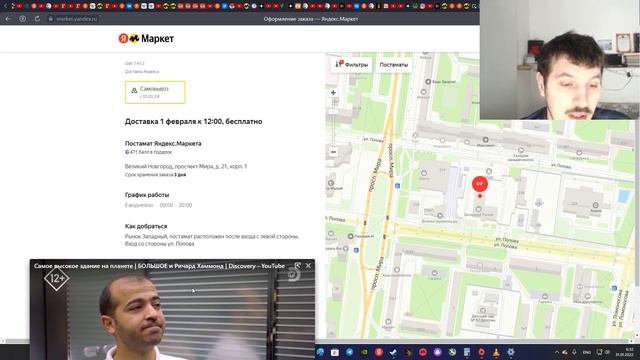Click the site lock icon in address bar
Image resolution: width=640 pixels, height=360 pixels.
[51, 19]
